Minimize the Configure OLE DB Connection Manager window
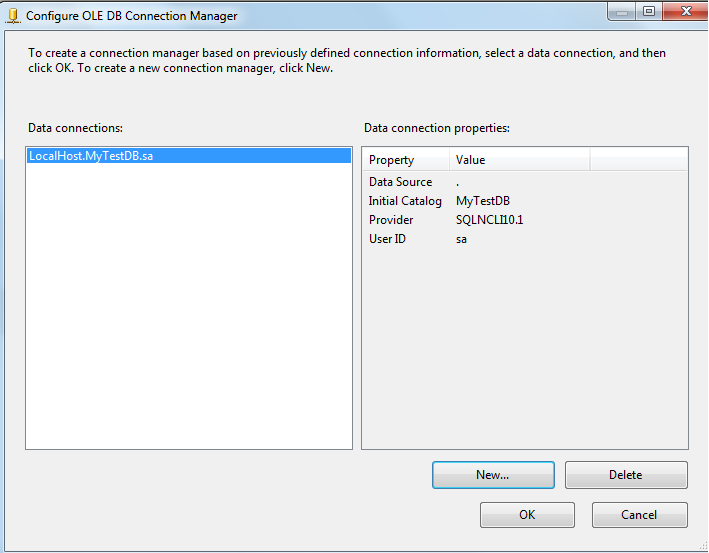The image size is (709, 553). (621, 12)
